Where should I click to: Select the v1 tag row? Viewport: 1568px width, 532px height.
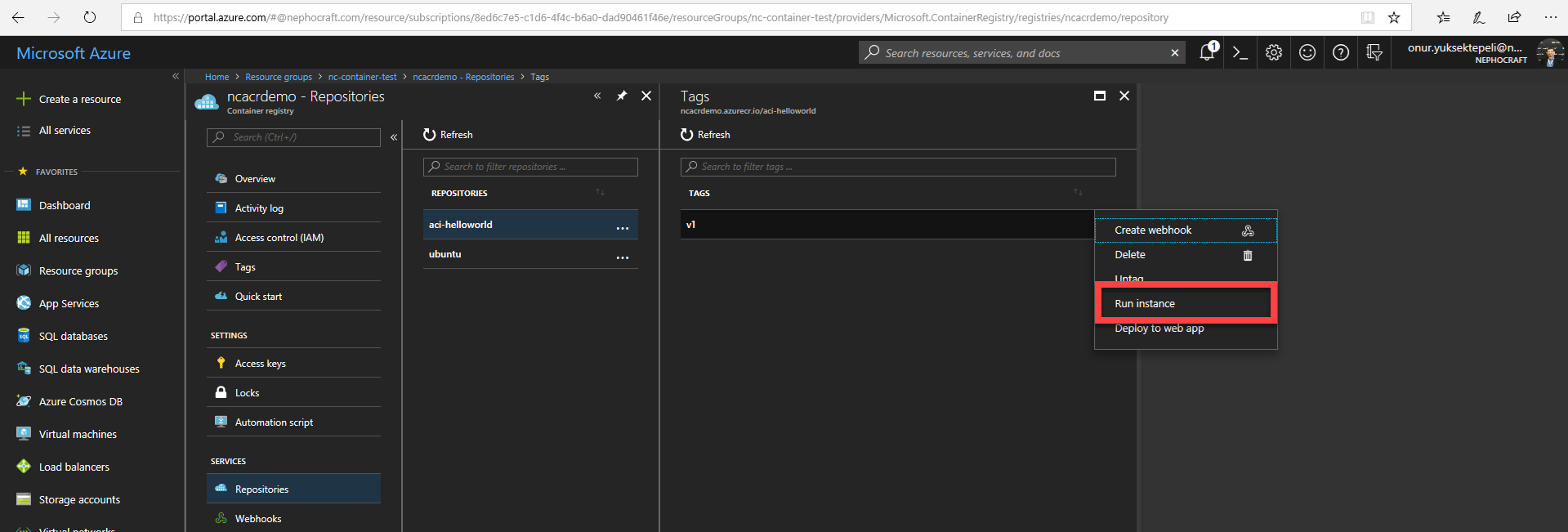[887, 225]
